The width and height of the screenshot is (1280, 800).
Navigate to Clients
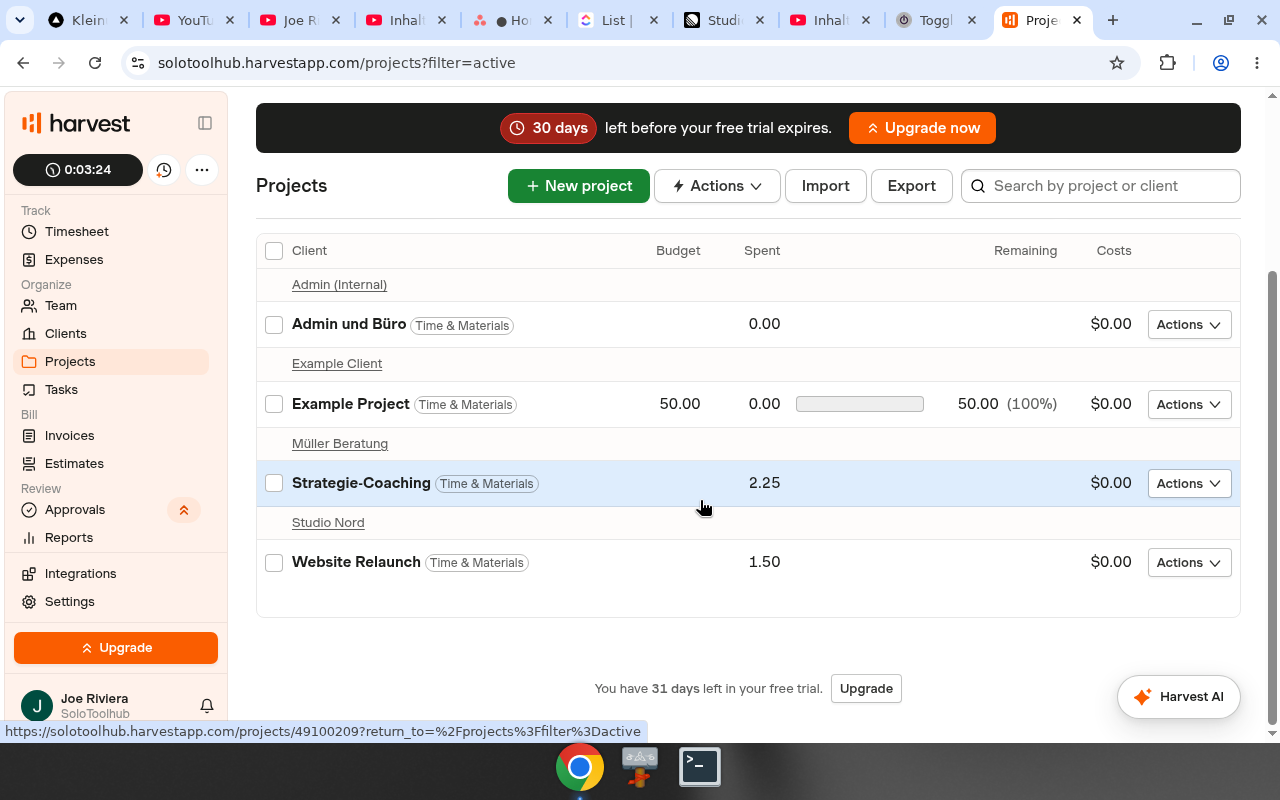pos(66,334)
